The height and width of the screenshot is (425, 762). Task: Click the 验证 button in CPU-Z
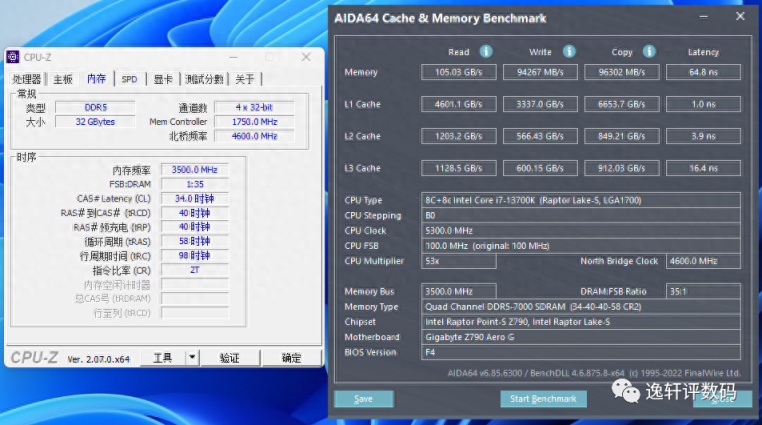click(229, 357)
